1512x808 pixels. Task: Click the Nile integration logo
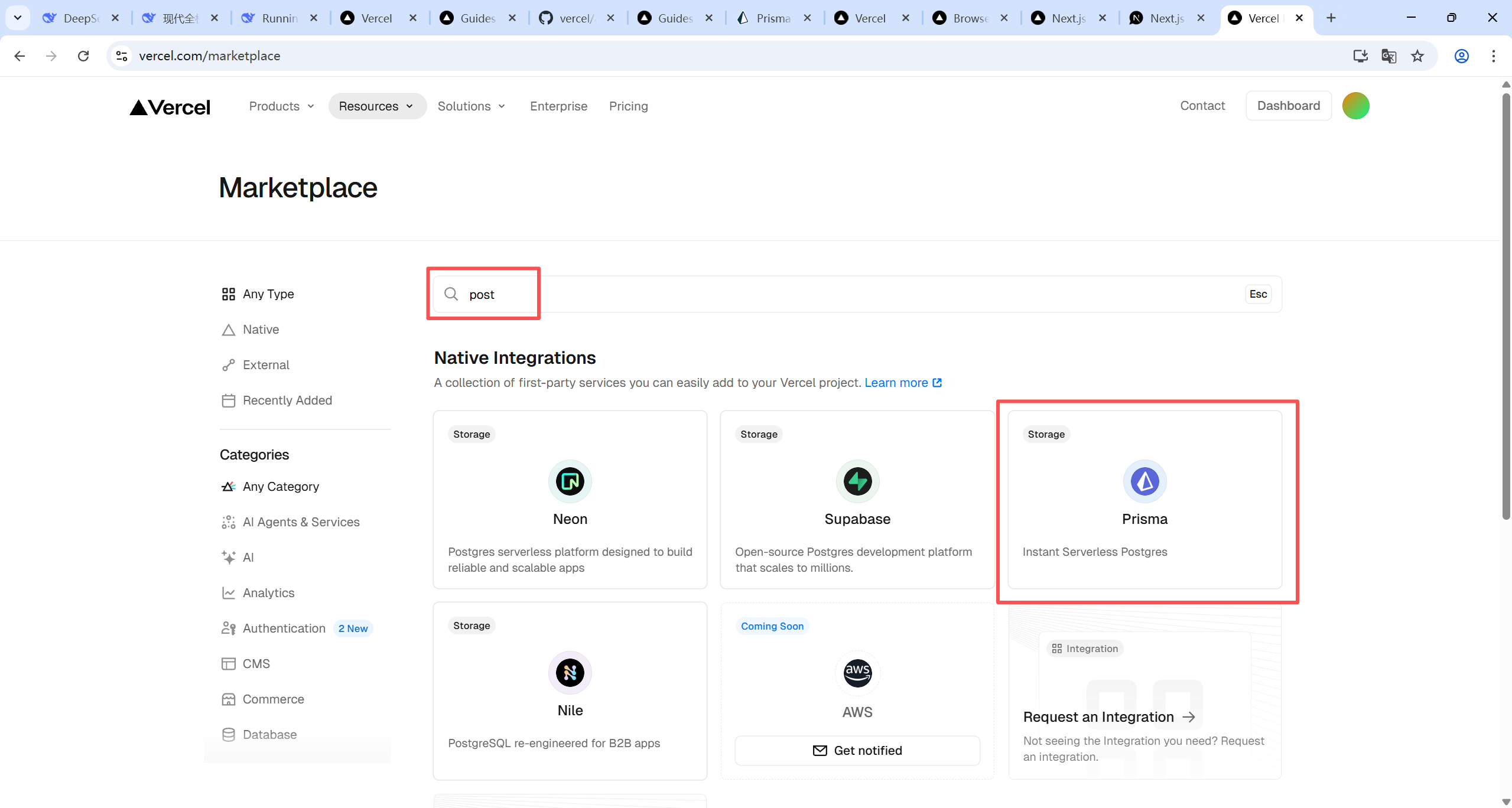pos(570,673)
